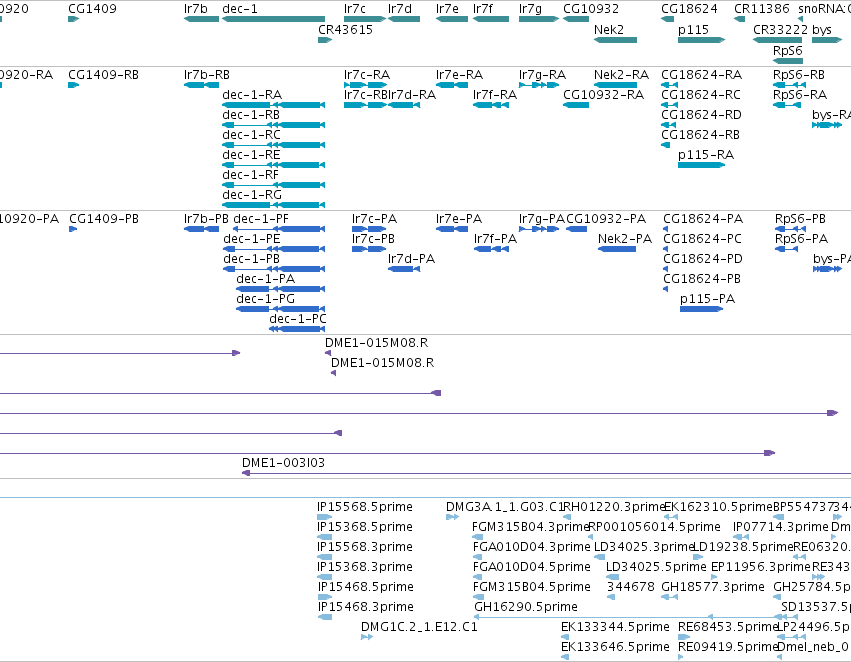Select the Nek2 gene label
This screenshot has width=851, height=662.
click(609, 30)
